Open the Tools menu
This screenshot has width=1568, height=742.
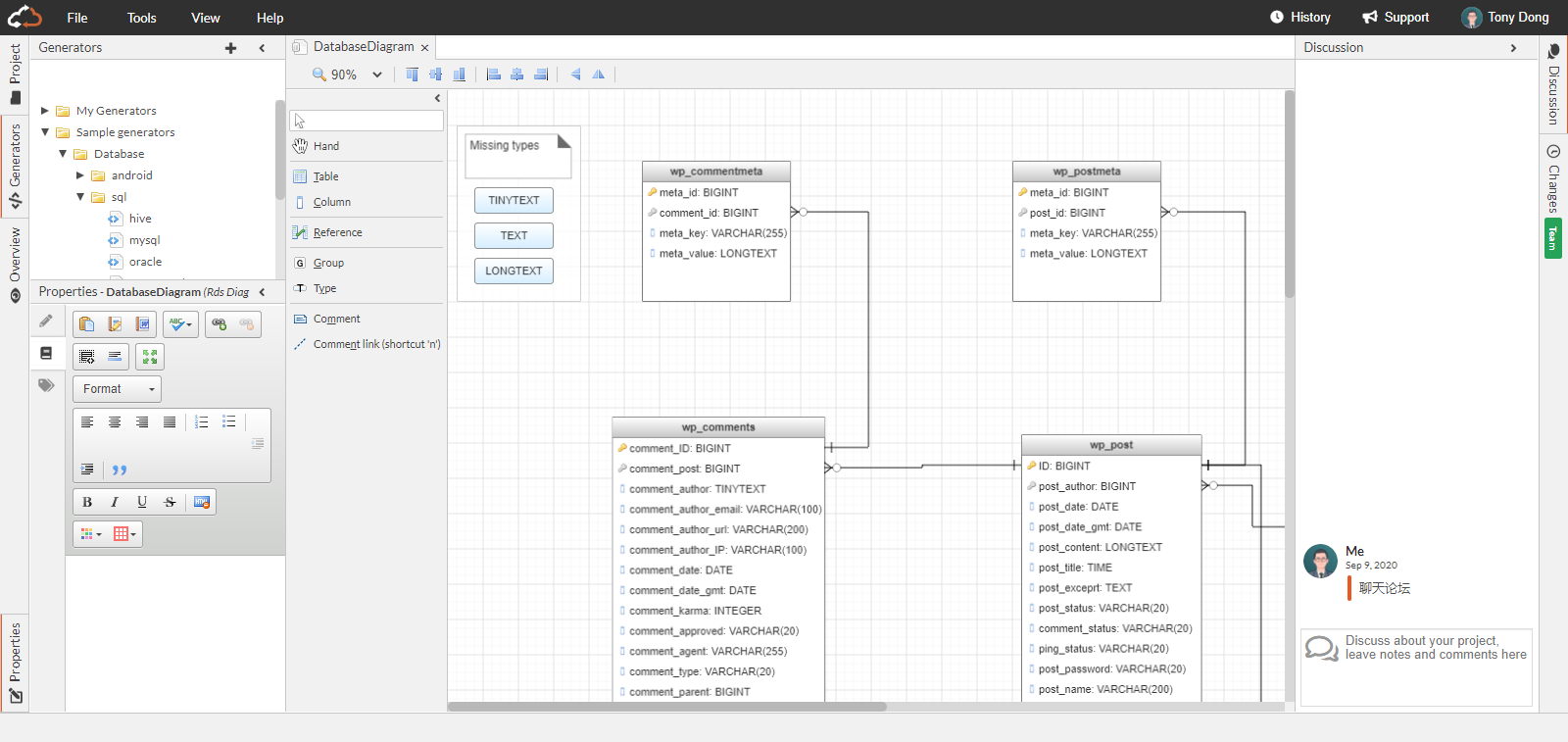point(141,18)
